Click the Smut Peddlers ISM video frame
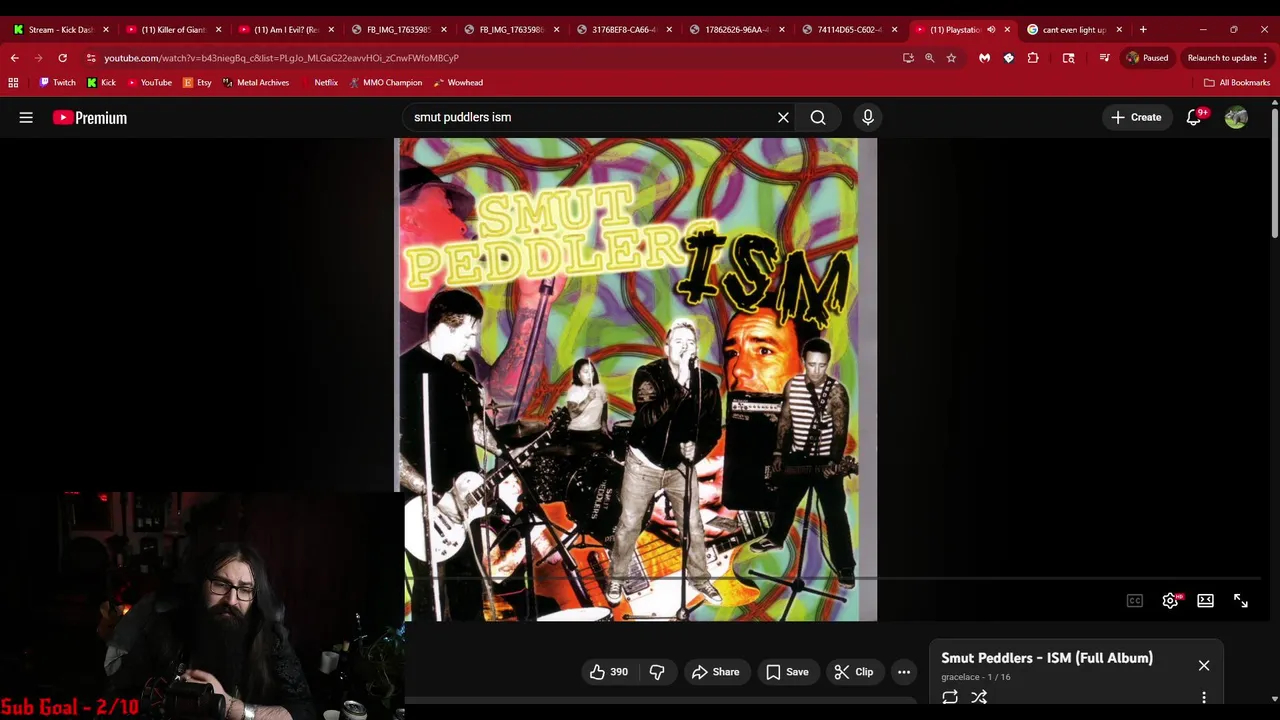This screenshot has height=720, width=1280. tap(636, 380)
